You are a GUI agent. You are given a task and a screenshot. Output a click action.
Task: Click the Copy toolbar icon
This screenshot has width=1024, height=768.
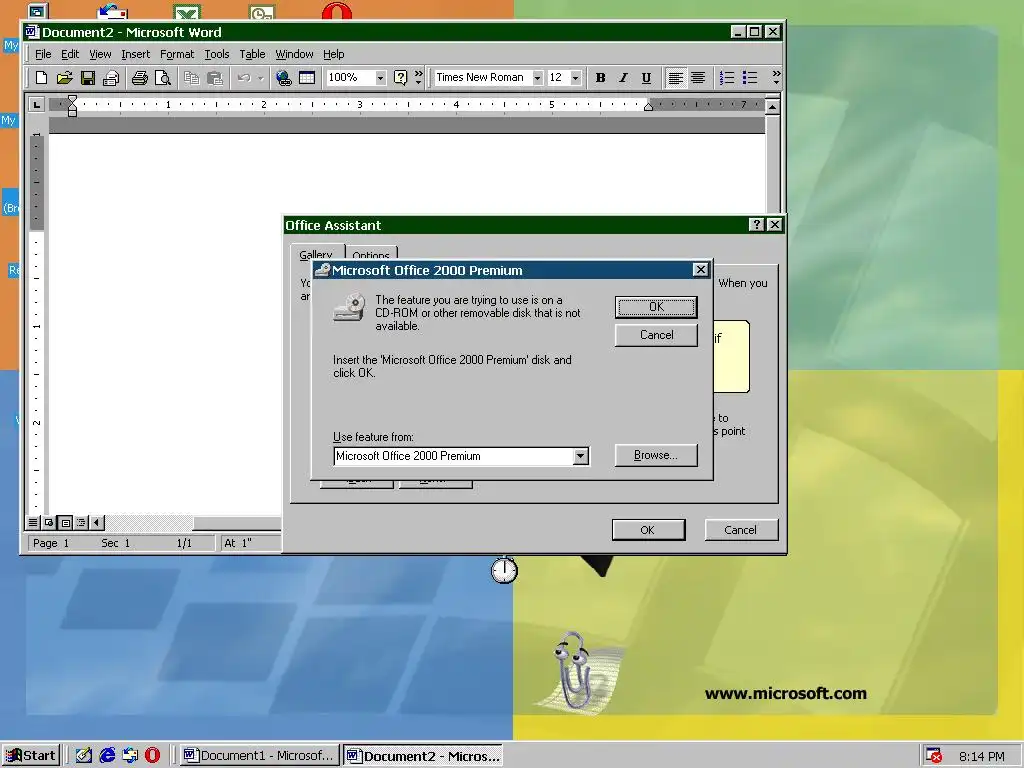click(191, 78)
